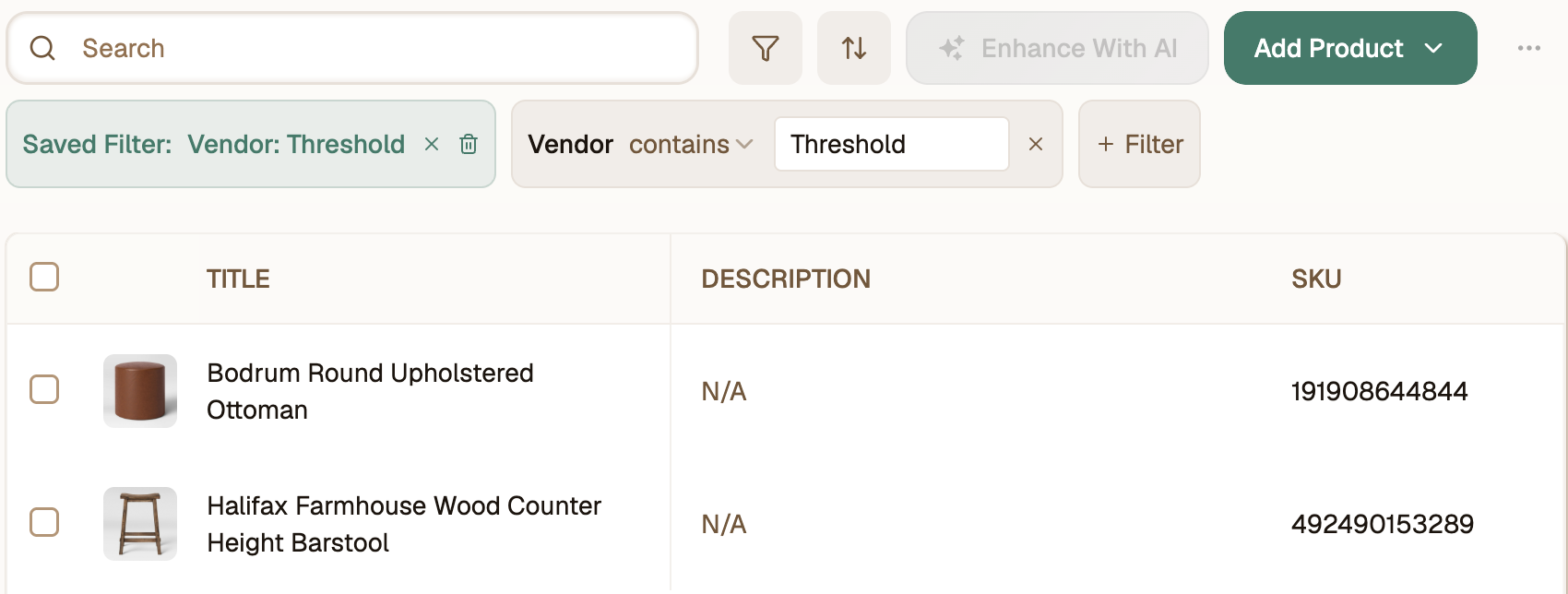The height and width of the screenshot is (594, 1568).
Task: Open the 'contains' operator dropdown
Action: click(691, 144)
